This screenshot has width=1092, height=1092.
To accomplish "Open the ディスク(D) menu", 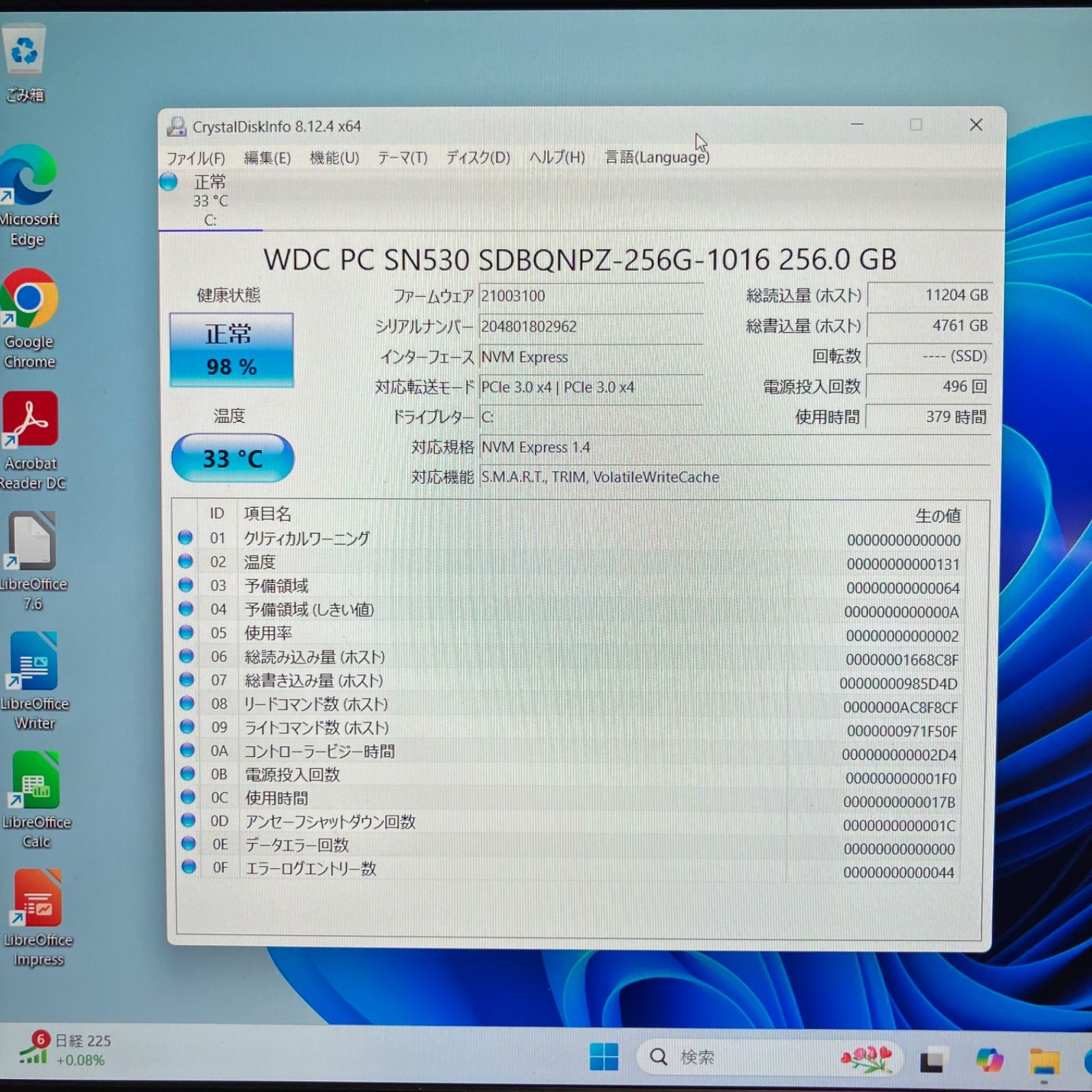I will (478, 158).
